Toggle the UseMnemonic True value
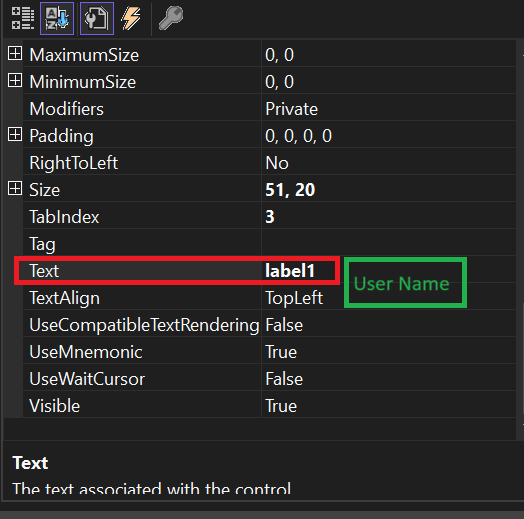Image resolution: width=524 pixels, height=519 pixels. tap(389, 351)
